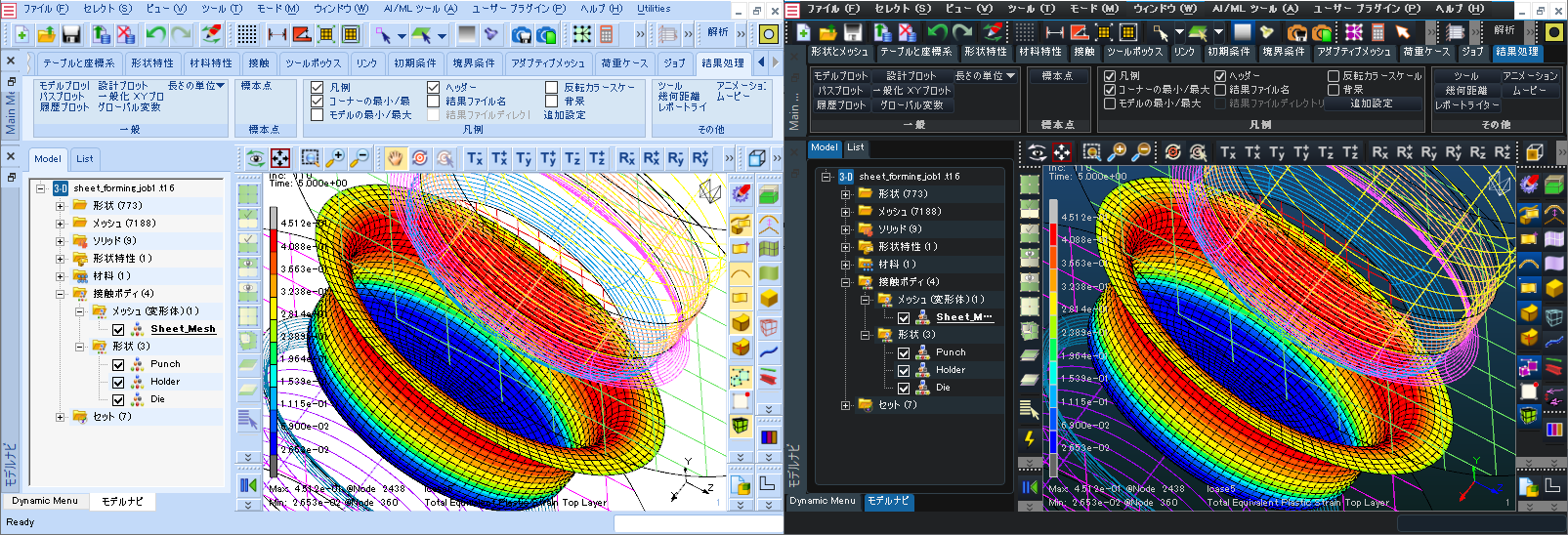1568x535 pixels.
Task: Untick the Punch checkbox in the dark-theme model tree
Action: tap(904, 352)
